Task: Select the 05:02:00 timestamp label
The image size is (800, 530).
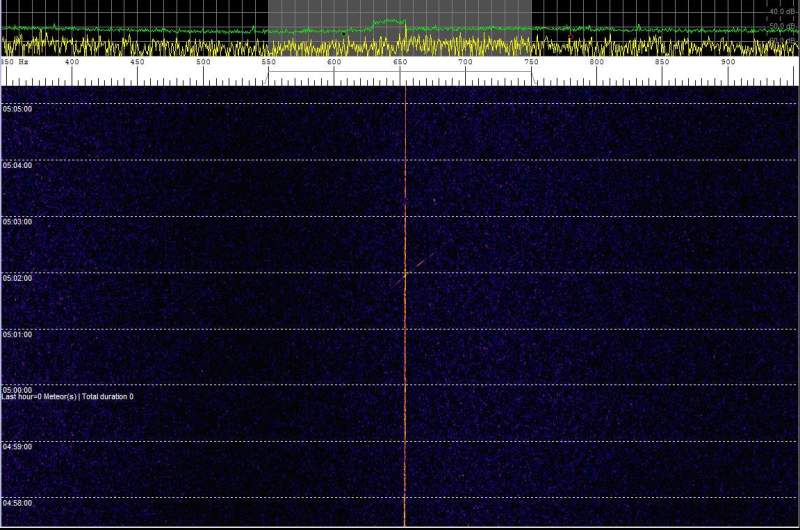Action: pyautogui.click(x=18, y=277)
